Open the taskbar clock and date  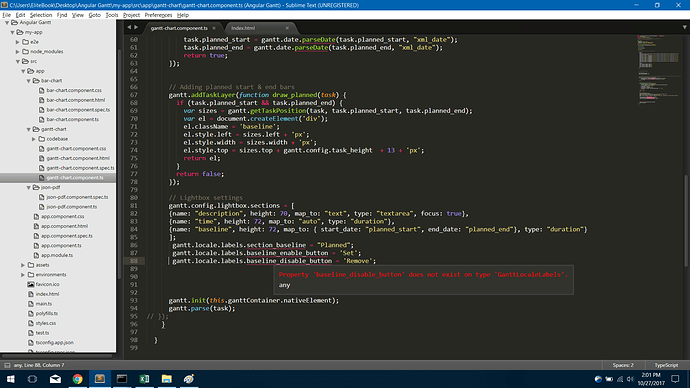click(x=651, y=379)
